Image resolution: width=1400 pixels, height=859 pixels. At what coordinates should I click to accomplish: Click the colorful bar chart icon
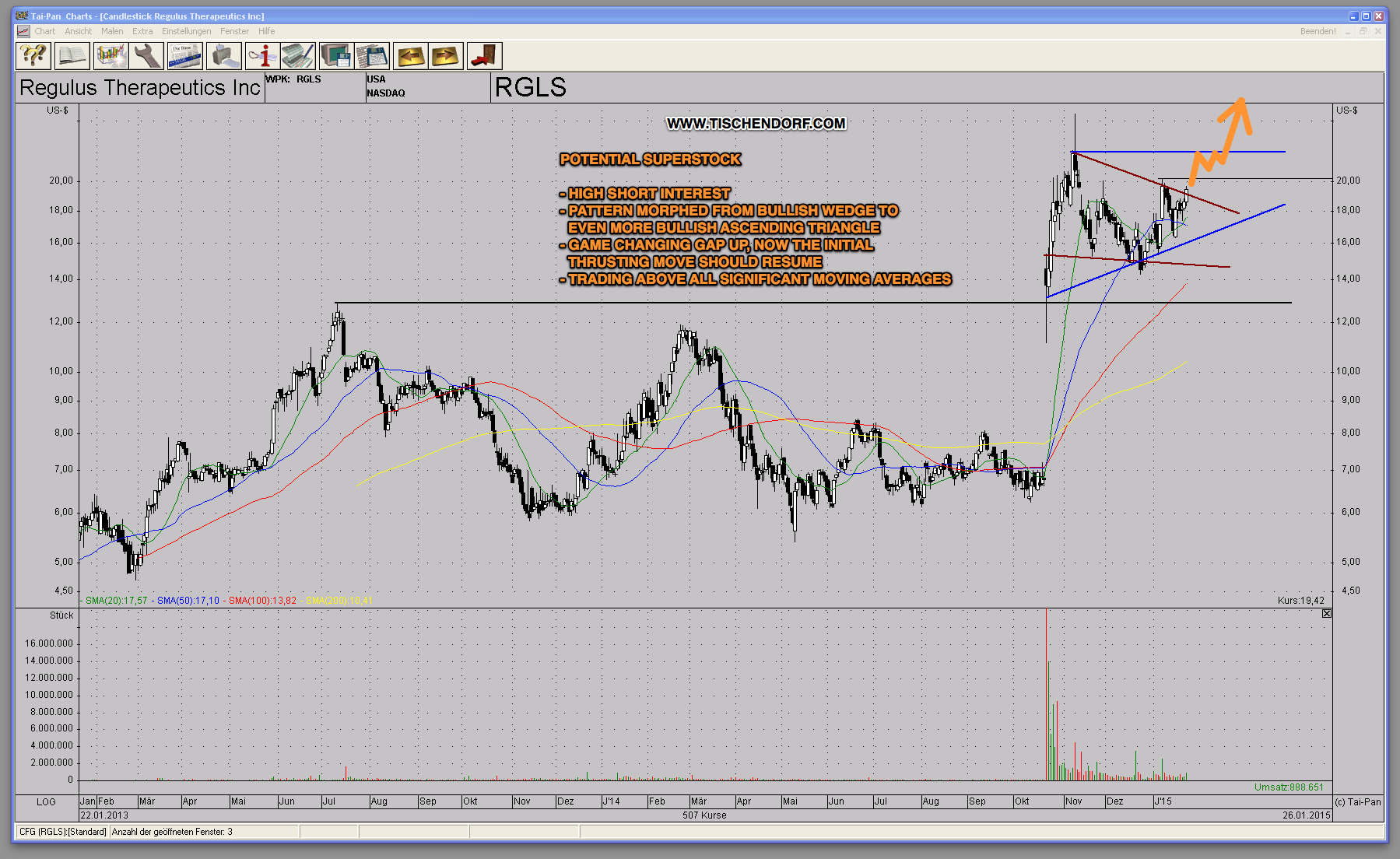tap(111, 56)
